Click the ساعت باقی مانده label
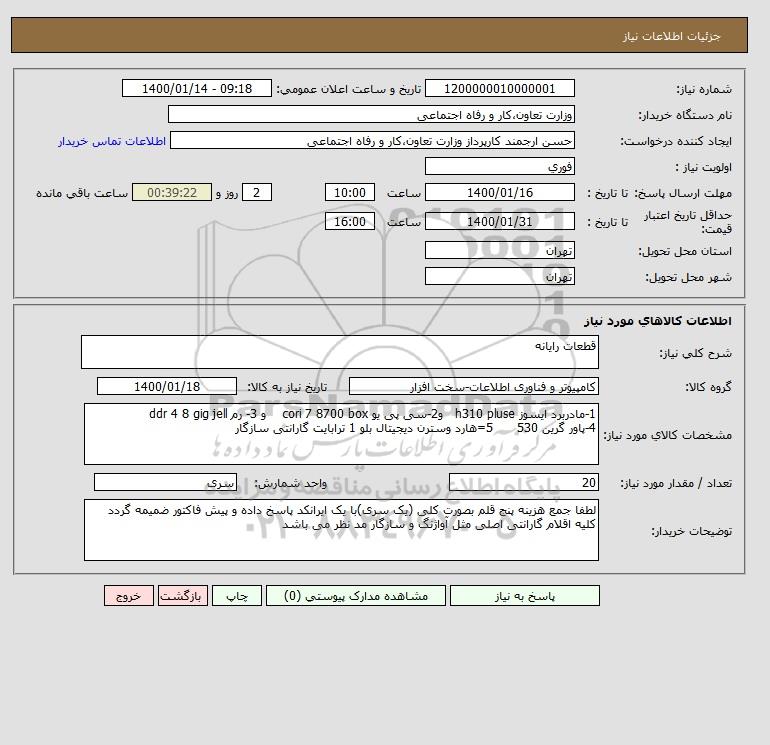This screenshot has height=745, width=770. pos(82,193)
